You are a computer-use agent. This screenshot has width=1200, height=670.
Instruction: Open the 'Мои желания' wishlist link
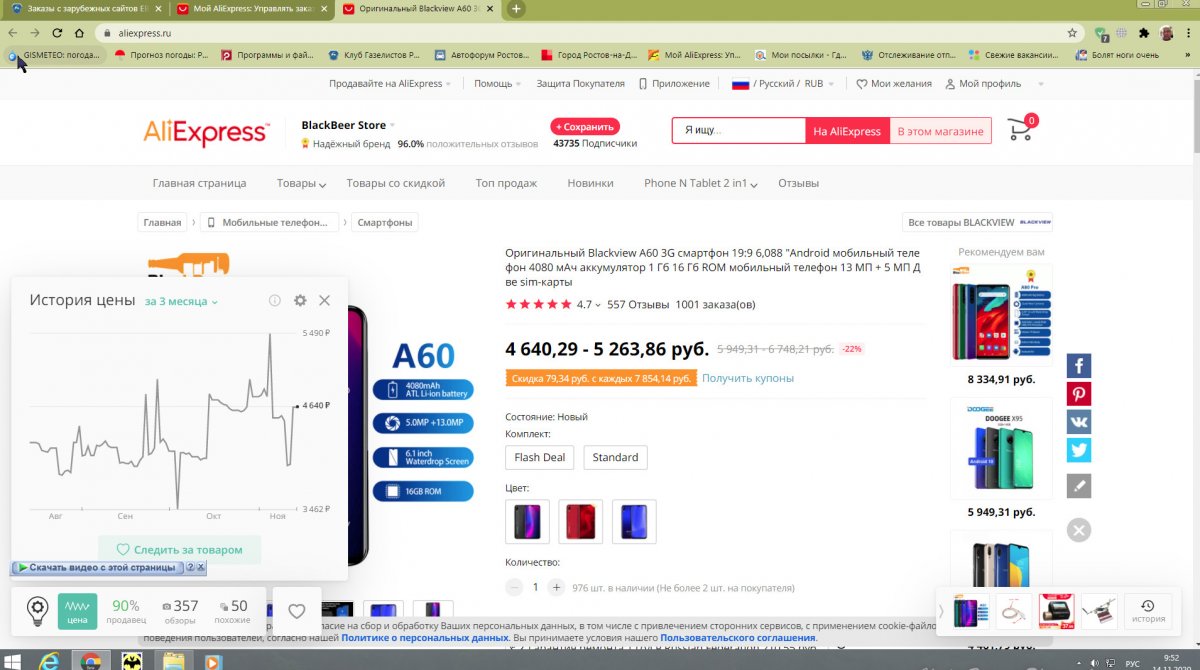click(x=894, y=84)
